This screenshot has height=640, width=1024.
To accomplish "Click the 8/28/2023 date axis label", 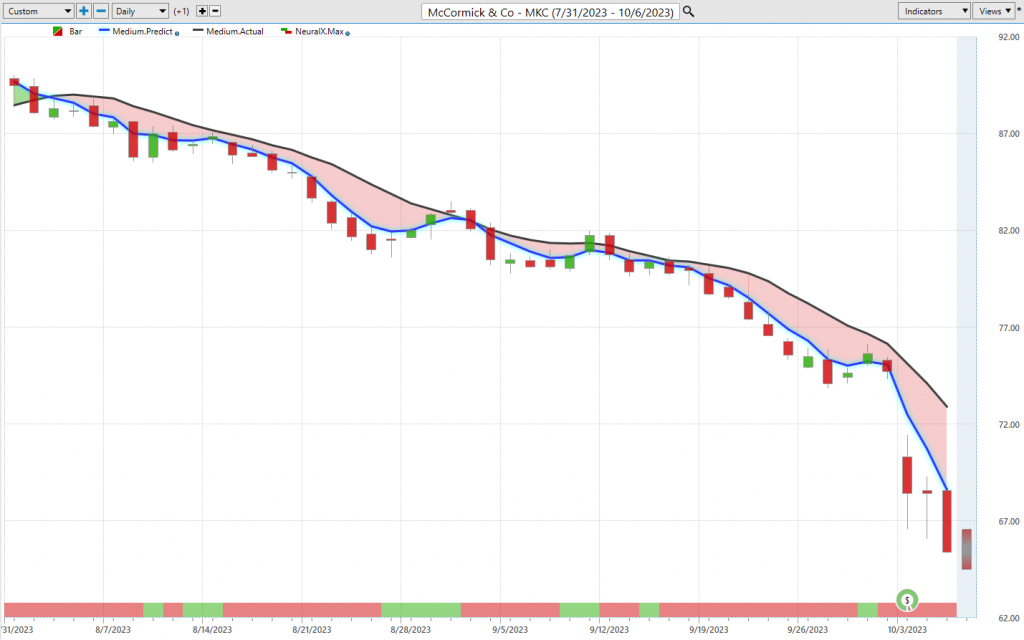I will [411, 630].
